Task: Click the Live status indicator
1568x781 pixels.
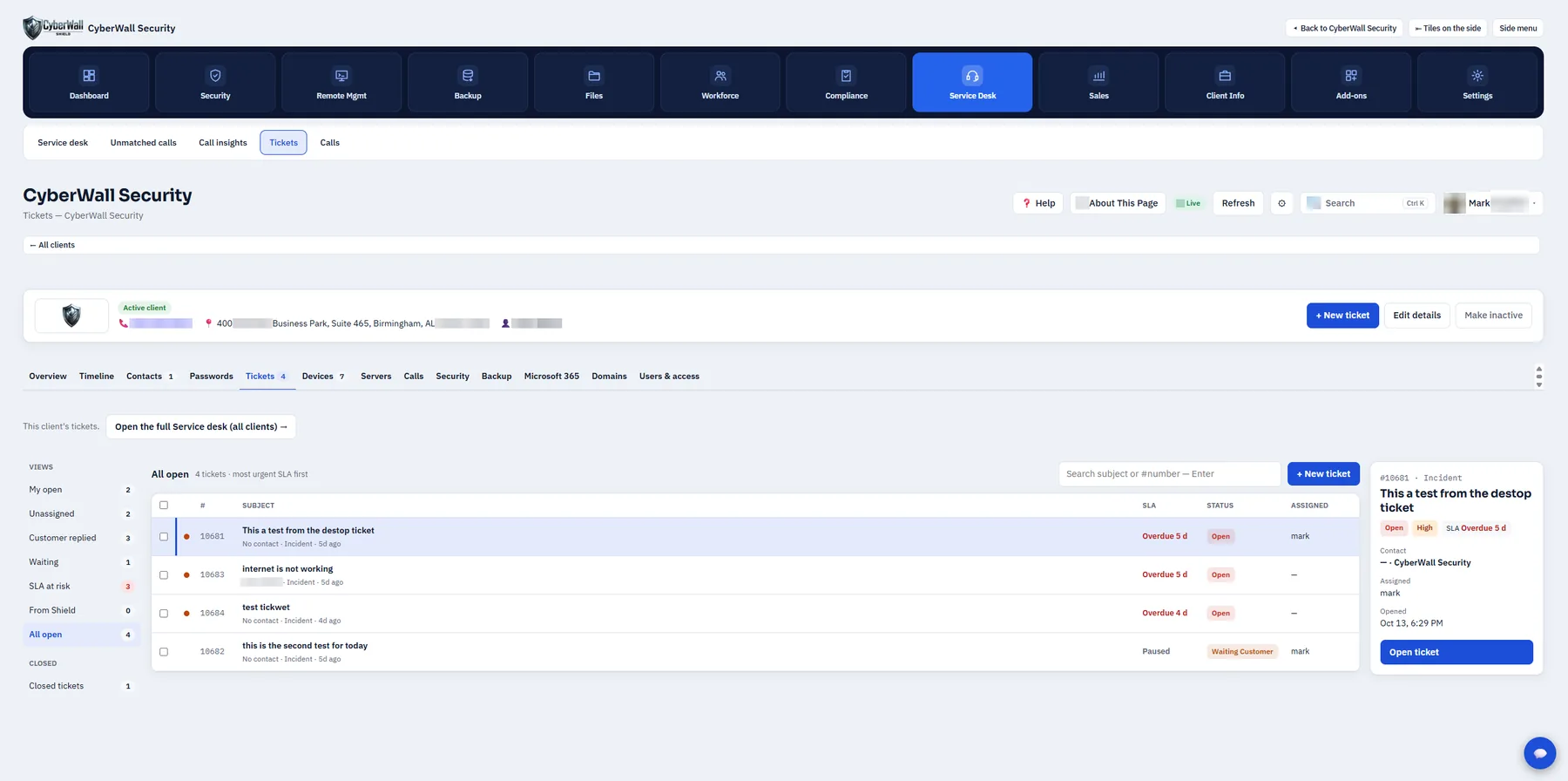Action: coord(1188,203)
